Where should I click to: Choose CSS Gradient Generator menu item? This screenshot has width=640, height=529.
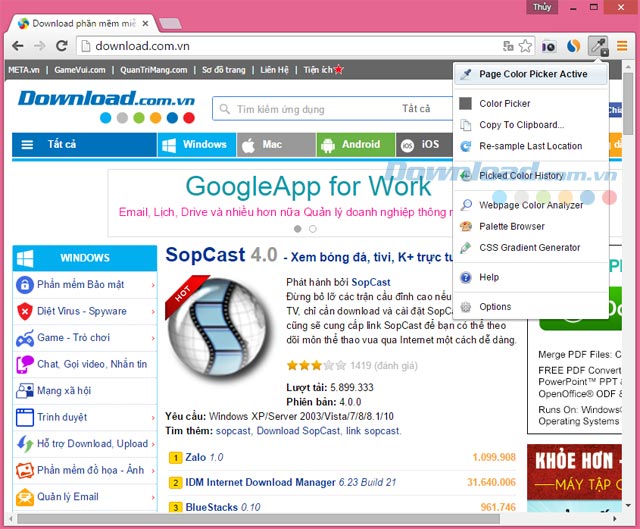[x=529, y=247]
